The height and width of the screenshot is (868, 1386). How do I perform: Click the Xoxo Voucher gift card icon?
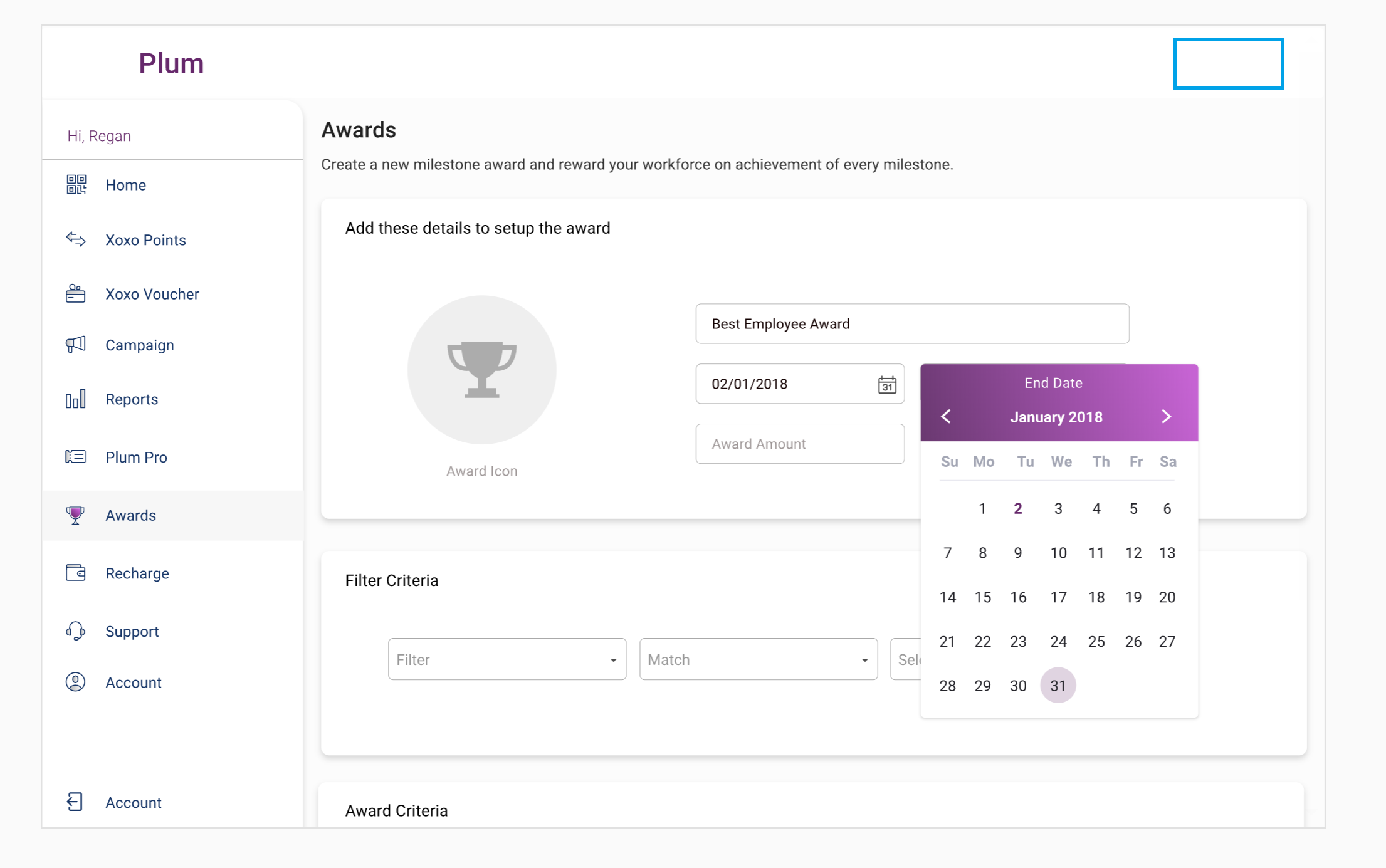76,293
